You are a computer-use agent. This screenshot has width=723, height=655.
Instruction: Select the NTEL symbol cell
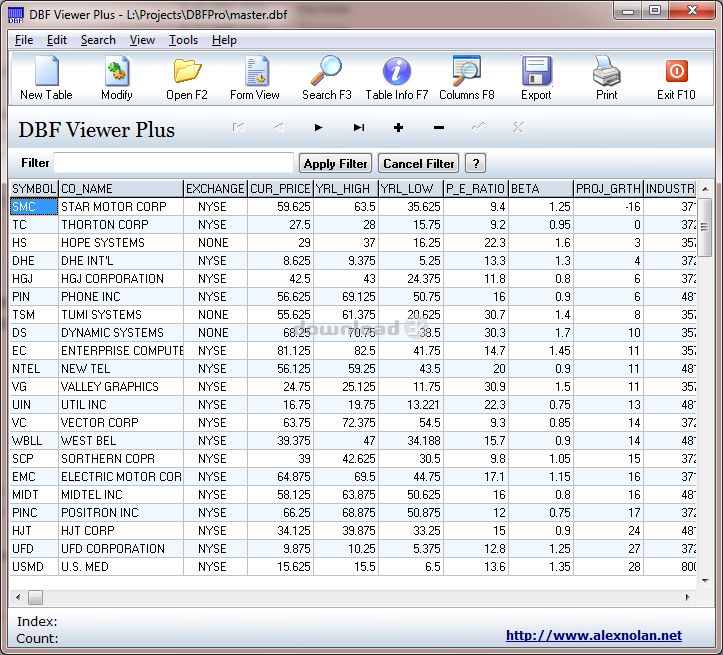point(34,369)
